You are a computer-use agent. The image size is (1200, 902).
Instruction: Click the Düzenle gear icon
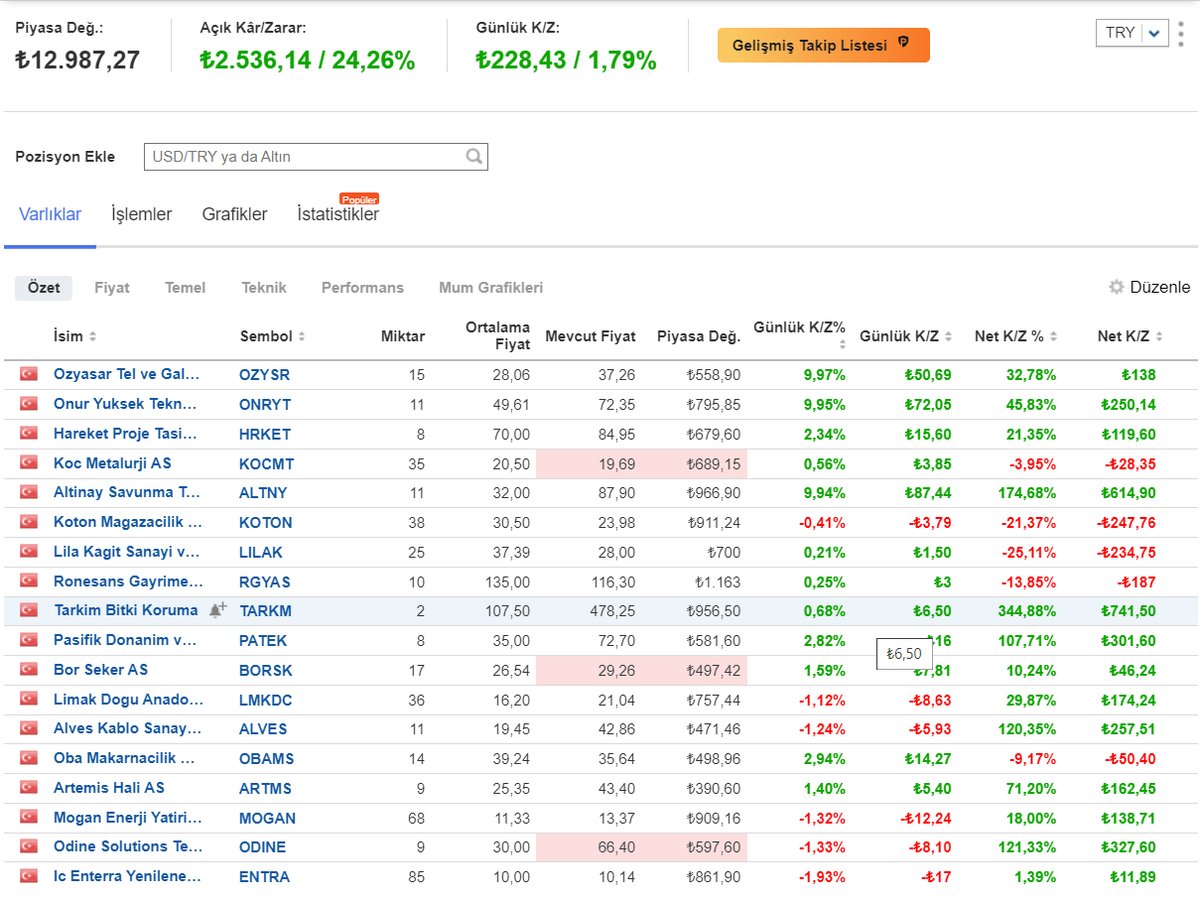(x=1116, y=287)
